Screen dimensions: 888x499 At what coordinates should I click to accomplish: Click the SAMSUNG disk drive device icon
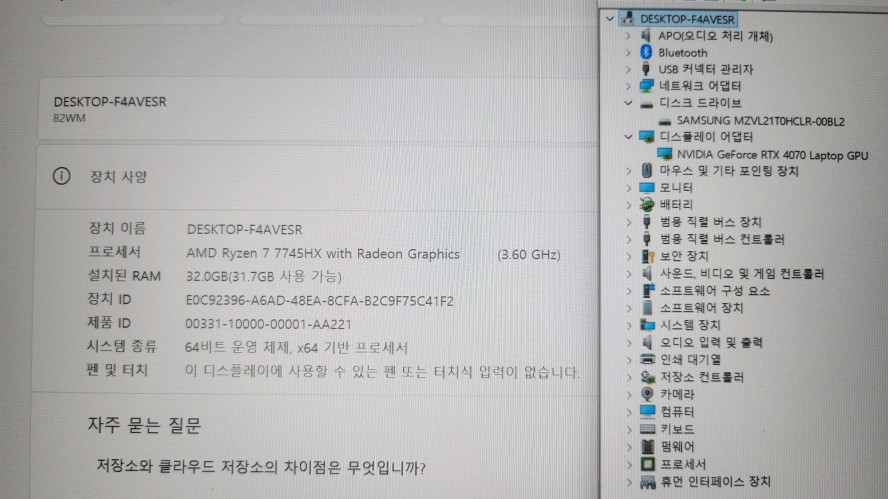click(665, 121)
